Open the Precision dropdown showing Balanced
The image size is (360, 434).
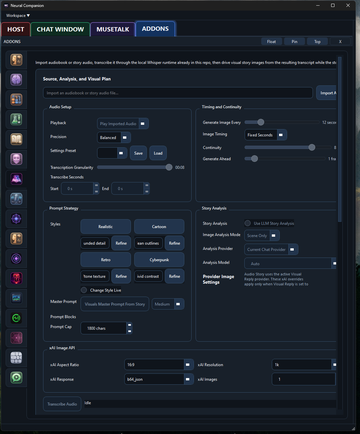coord(114,137)
